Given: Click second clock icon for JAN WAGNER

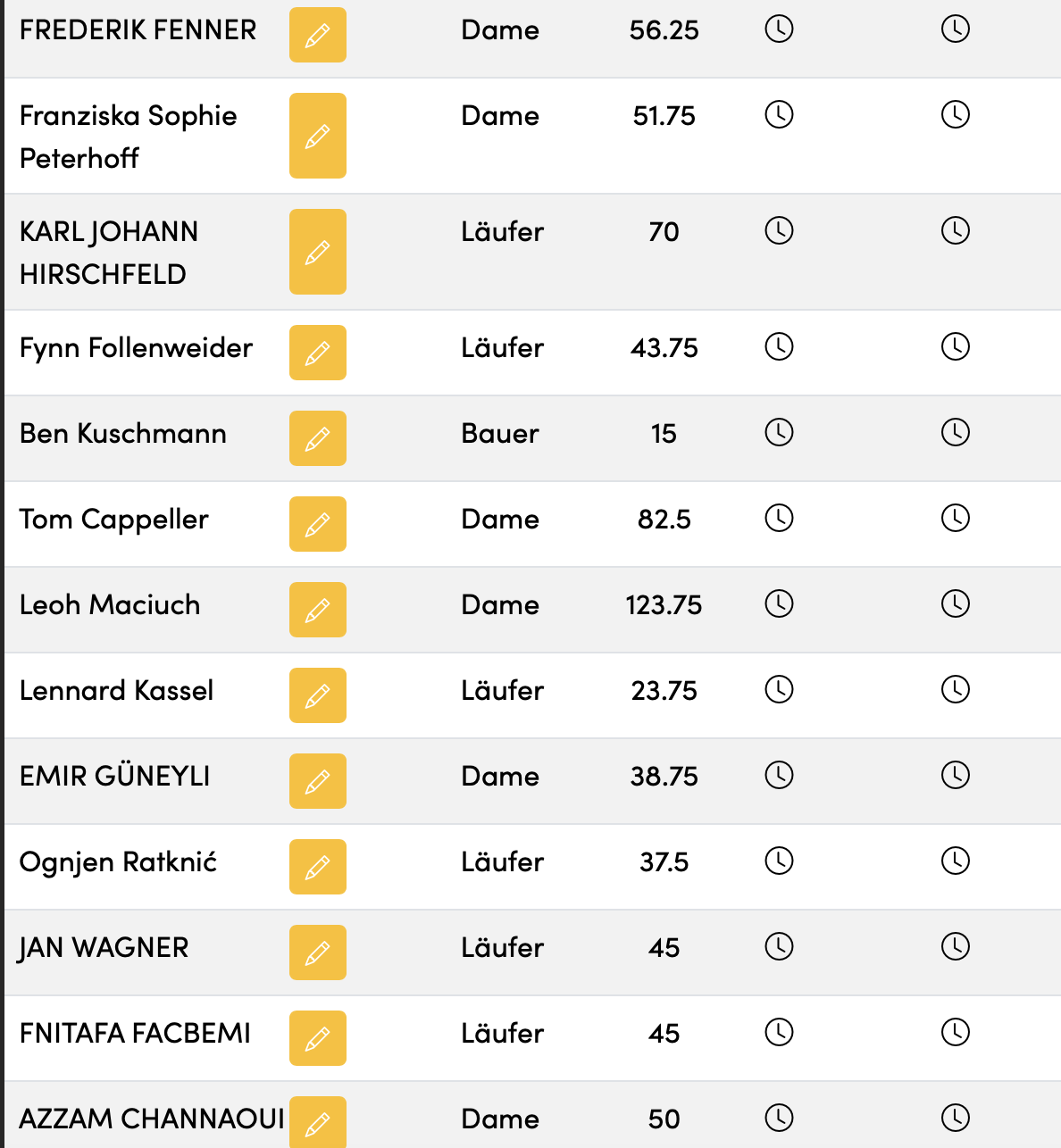Looking at the screenshot, I should 955,946.
